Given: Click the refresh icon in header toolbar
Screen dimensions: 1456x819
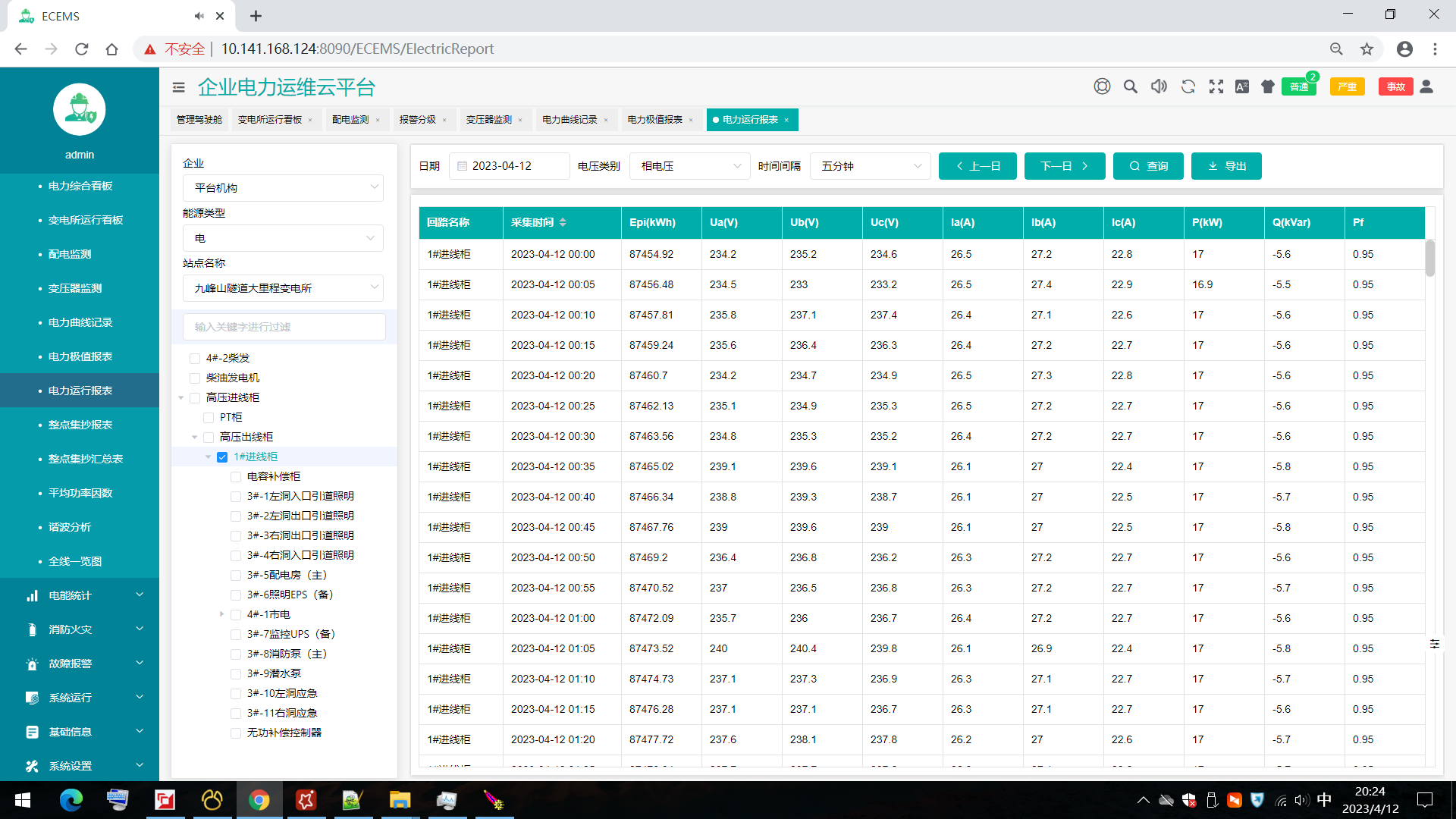Looking at the screenshot, I should 1188,86.
